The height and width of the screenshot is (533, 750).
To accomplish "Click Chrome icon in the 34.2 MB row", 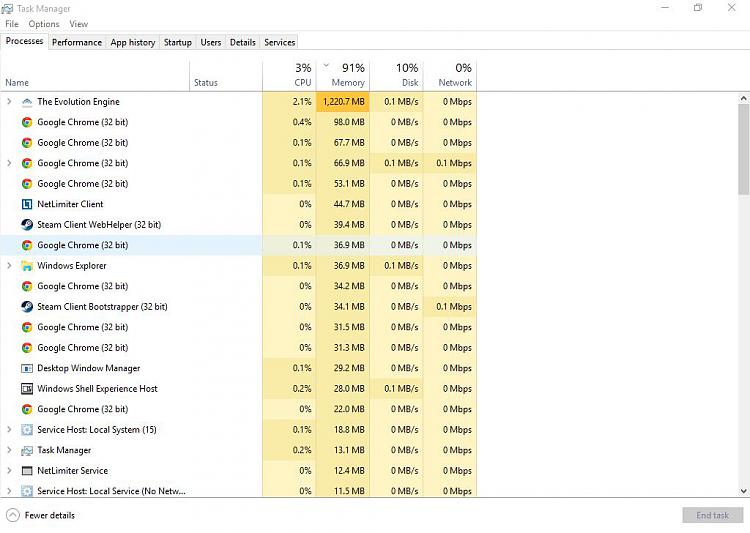I will click(x=27, y=286).
